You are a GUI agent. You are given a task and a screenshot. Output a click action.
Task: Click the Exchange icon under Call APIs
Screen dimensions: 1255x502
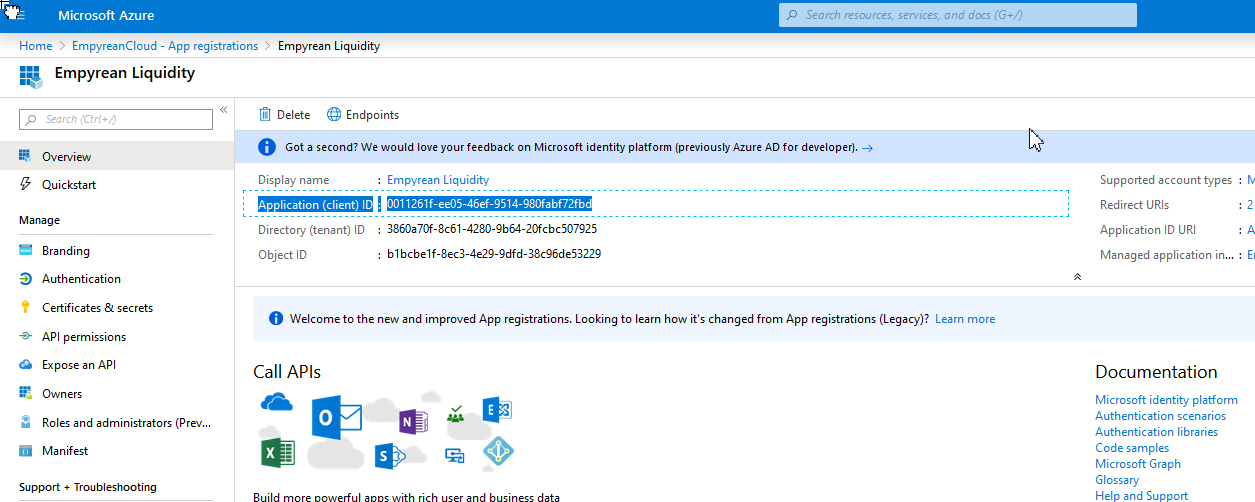[x=497, y=410]
